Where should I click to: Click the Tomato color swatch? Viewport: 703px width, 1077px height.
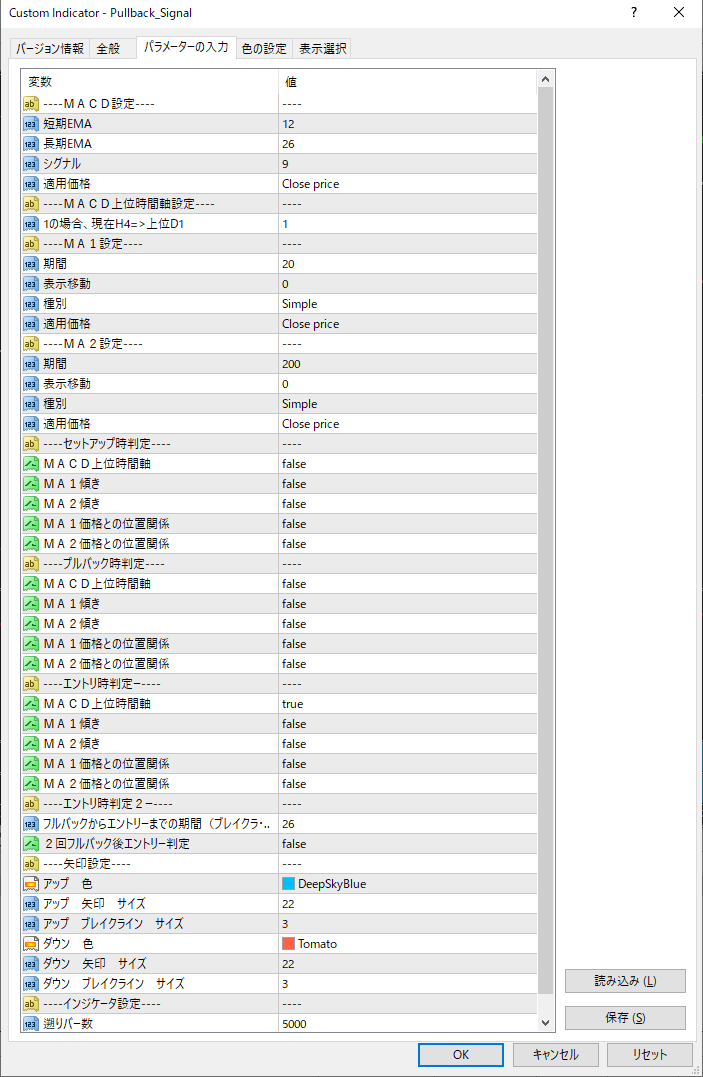[289, 944]
